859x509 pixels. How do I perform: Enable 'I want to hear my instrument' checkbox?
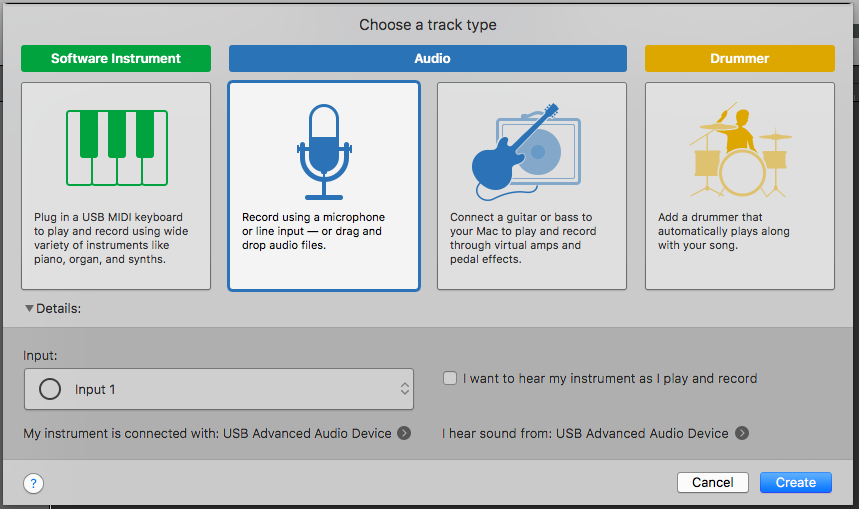coord(450,378)
